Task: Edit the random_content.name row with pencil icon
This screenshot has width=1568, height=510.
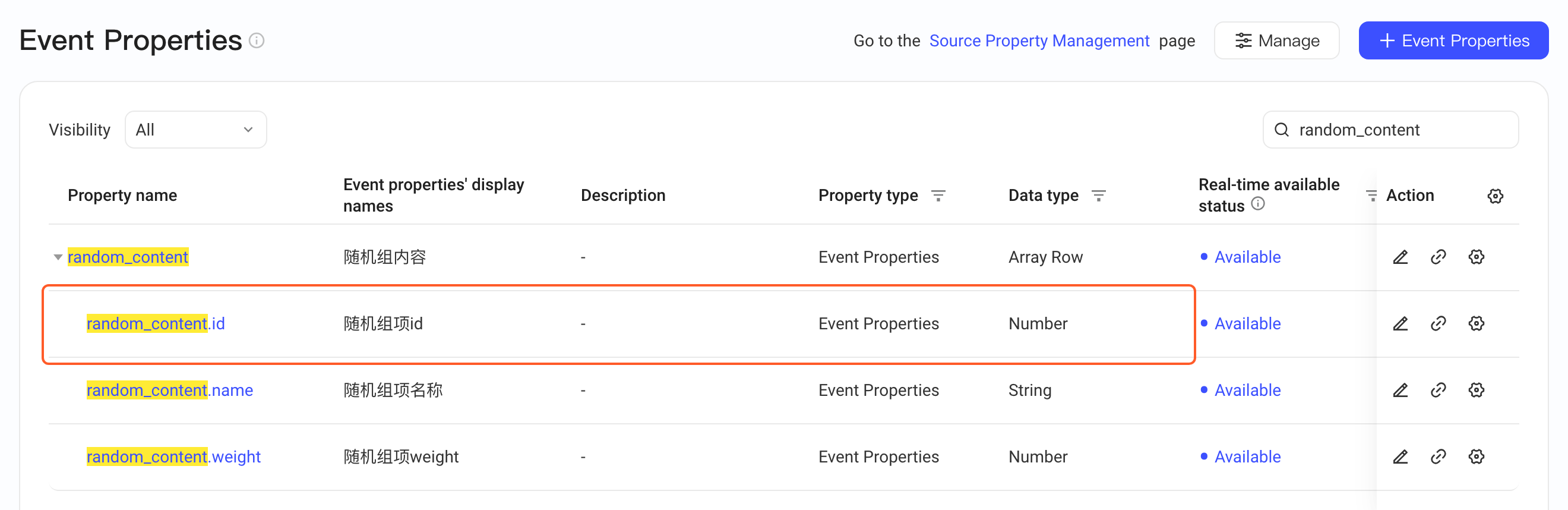Action: pyautogui.click(x=1400, y=390)
